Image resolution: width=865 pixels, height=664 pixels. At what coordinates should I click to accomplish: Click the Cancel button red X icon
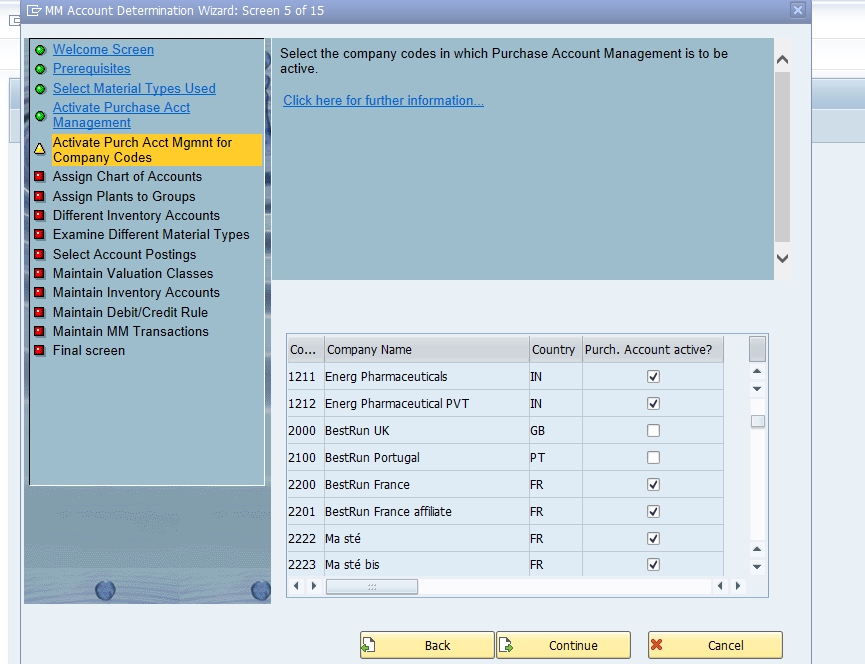pyautogui.click(x=656, y=645)
